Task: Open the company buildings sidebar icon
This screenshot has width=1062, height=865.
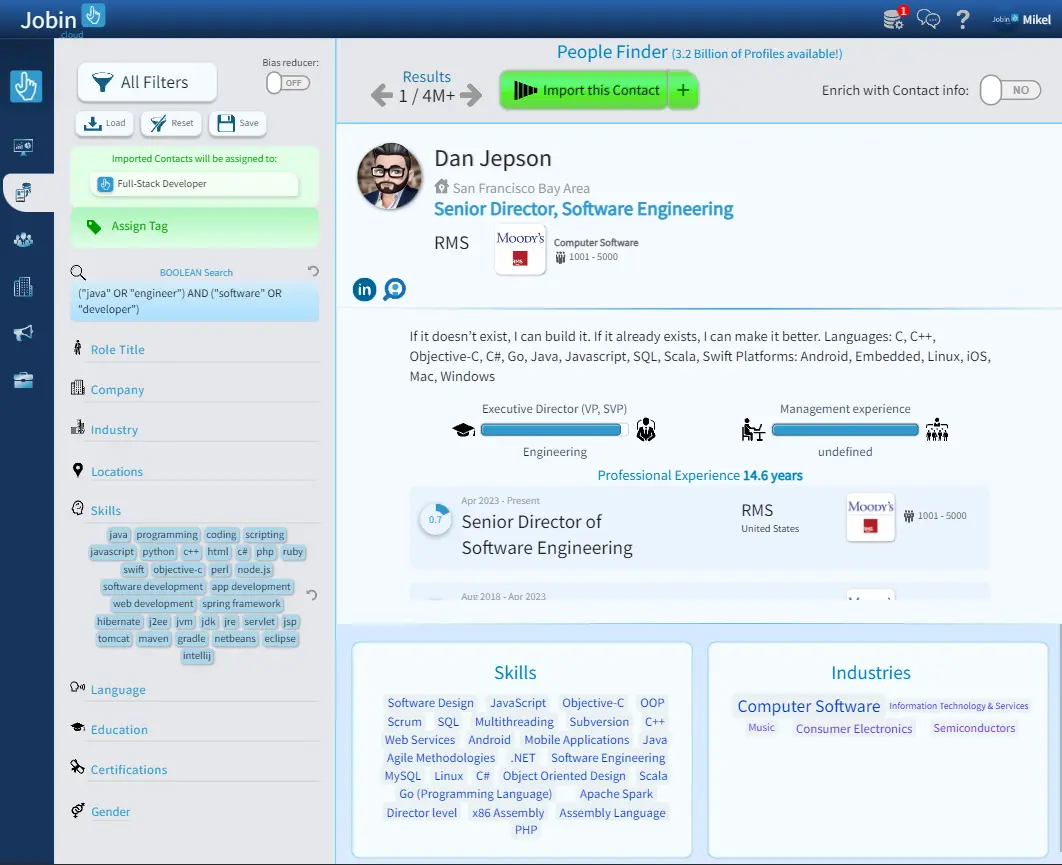Action: pyautogui.click(x=23, y=287)
